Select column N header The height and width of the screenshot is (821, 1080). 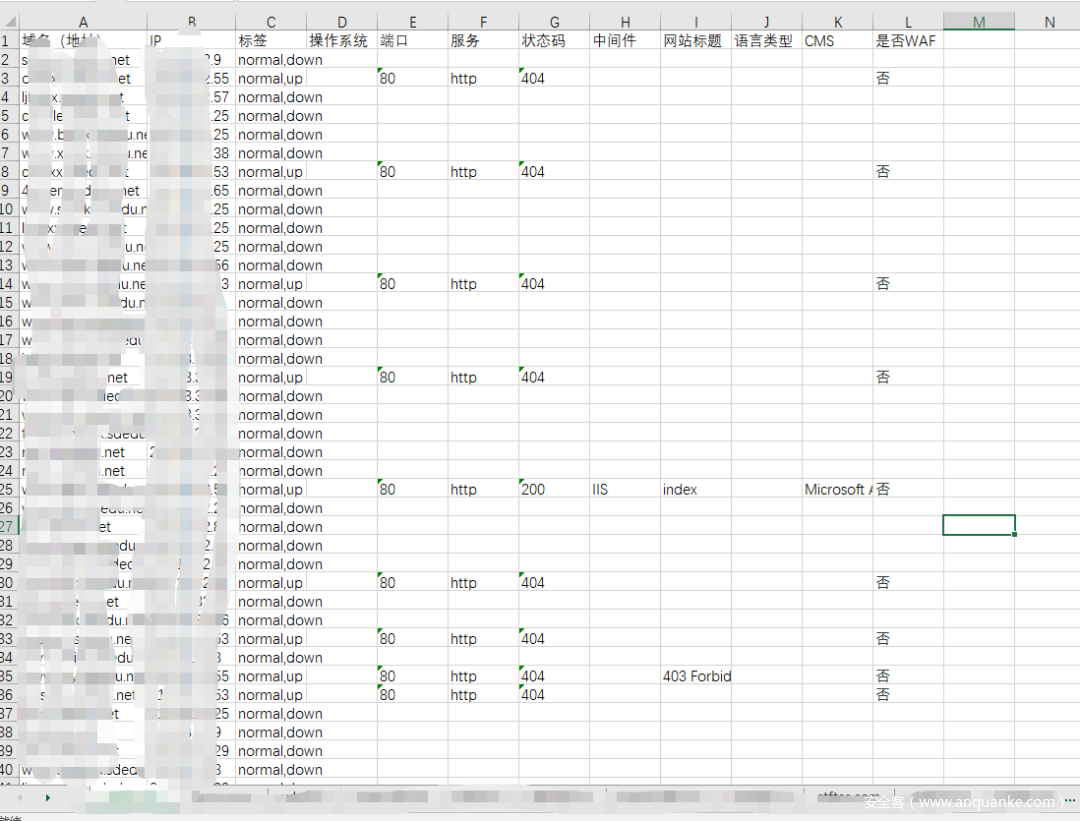click(1049, 22)
